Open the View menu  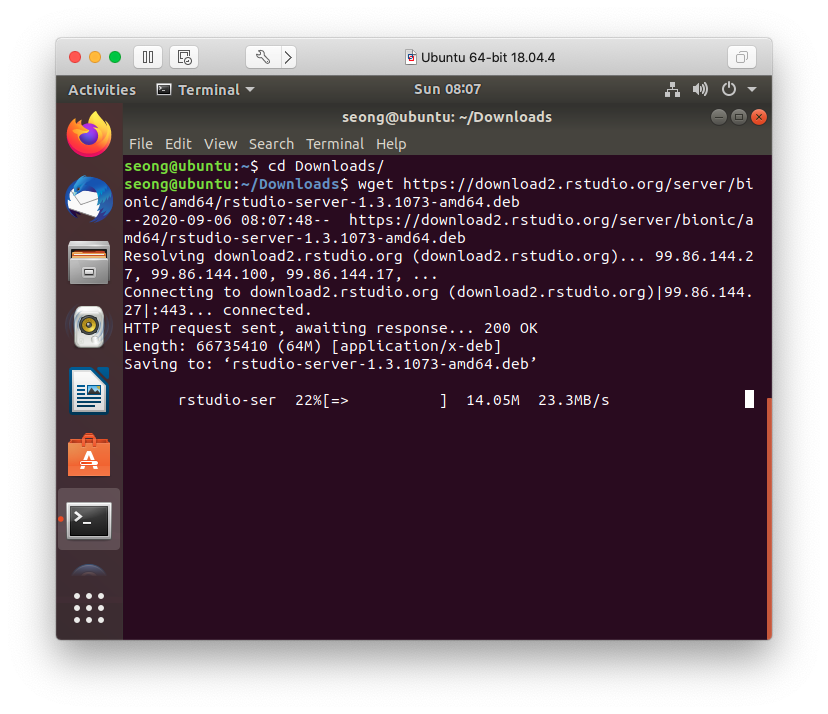click(x=220, y=144)
